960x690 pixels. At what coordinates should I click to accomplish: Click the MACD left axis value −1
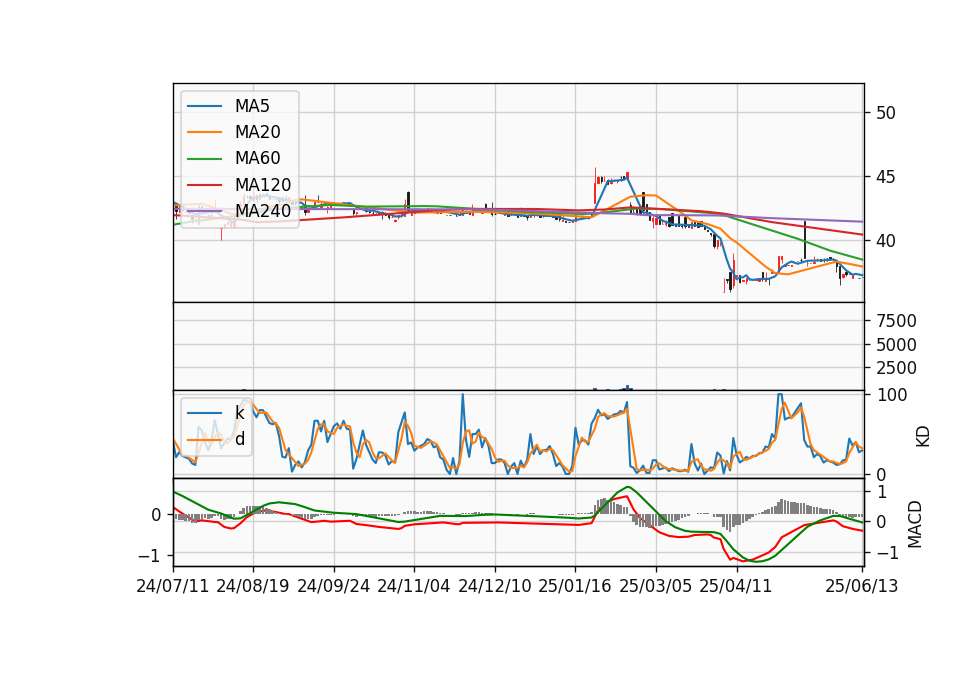coord(148,556)
